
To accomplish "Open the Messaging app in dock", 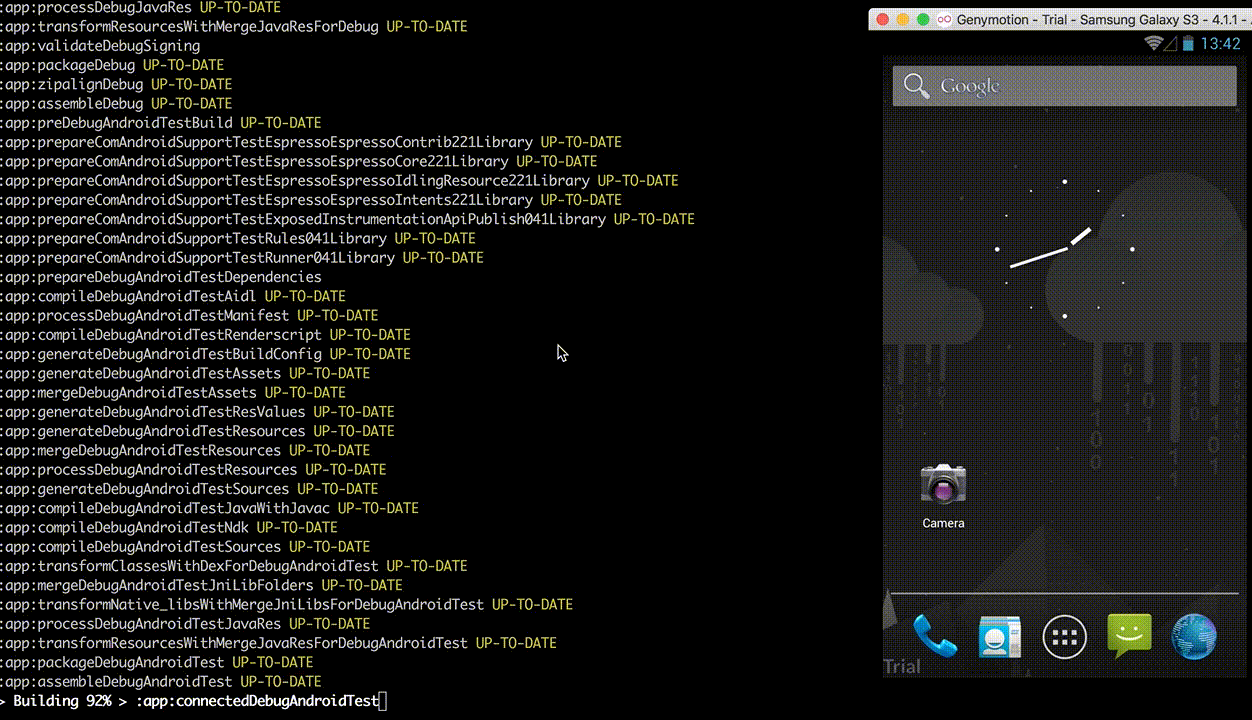I will pyautogui.click(x=1129, y=636).
